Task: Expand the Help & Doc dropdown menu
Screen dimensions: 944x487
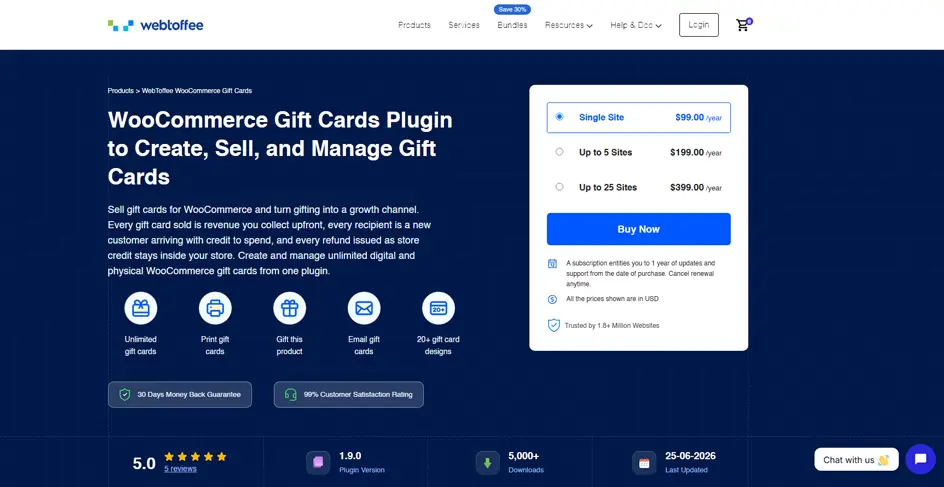Action: coord(636,25)
